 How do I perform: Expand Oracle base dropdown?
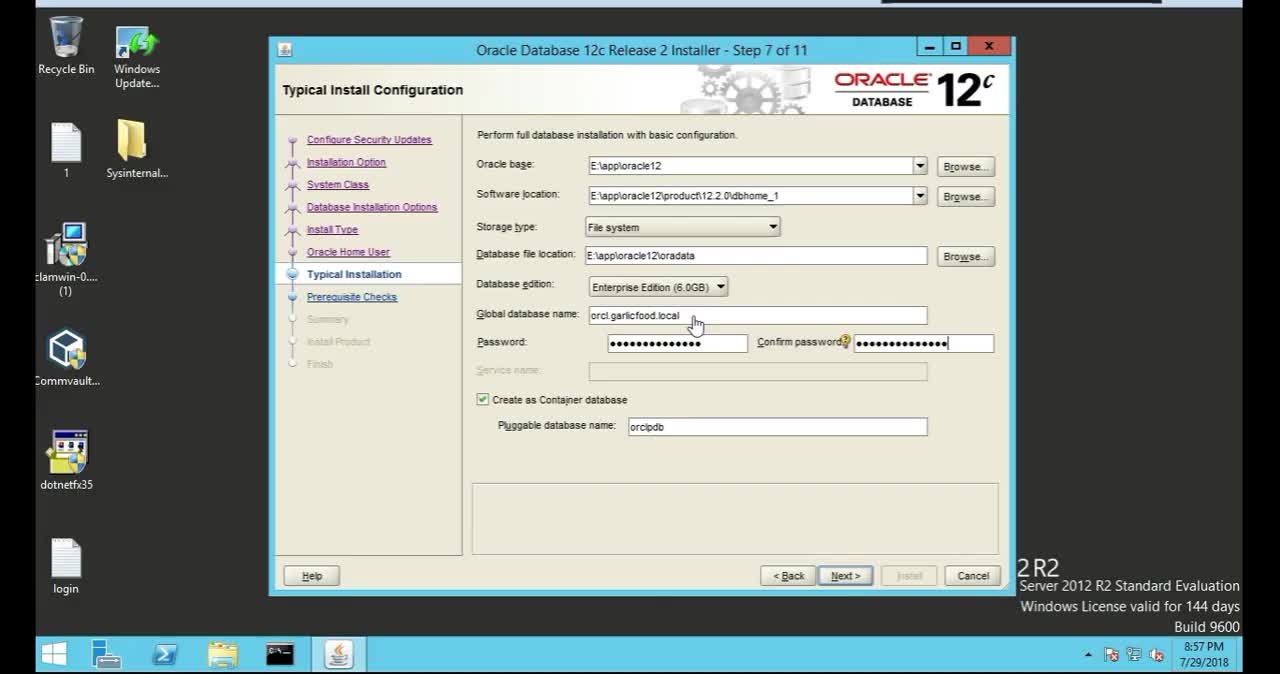point(920,166)
